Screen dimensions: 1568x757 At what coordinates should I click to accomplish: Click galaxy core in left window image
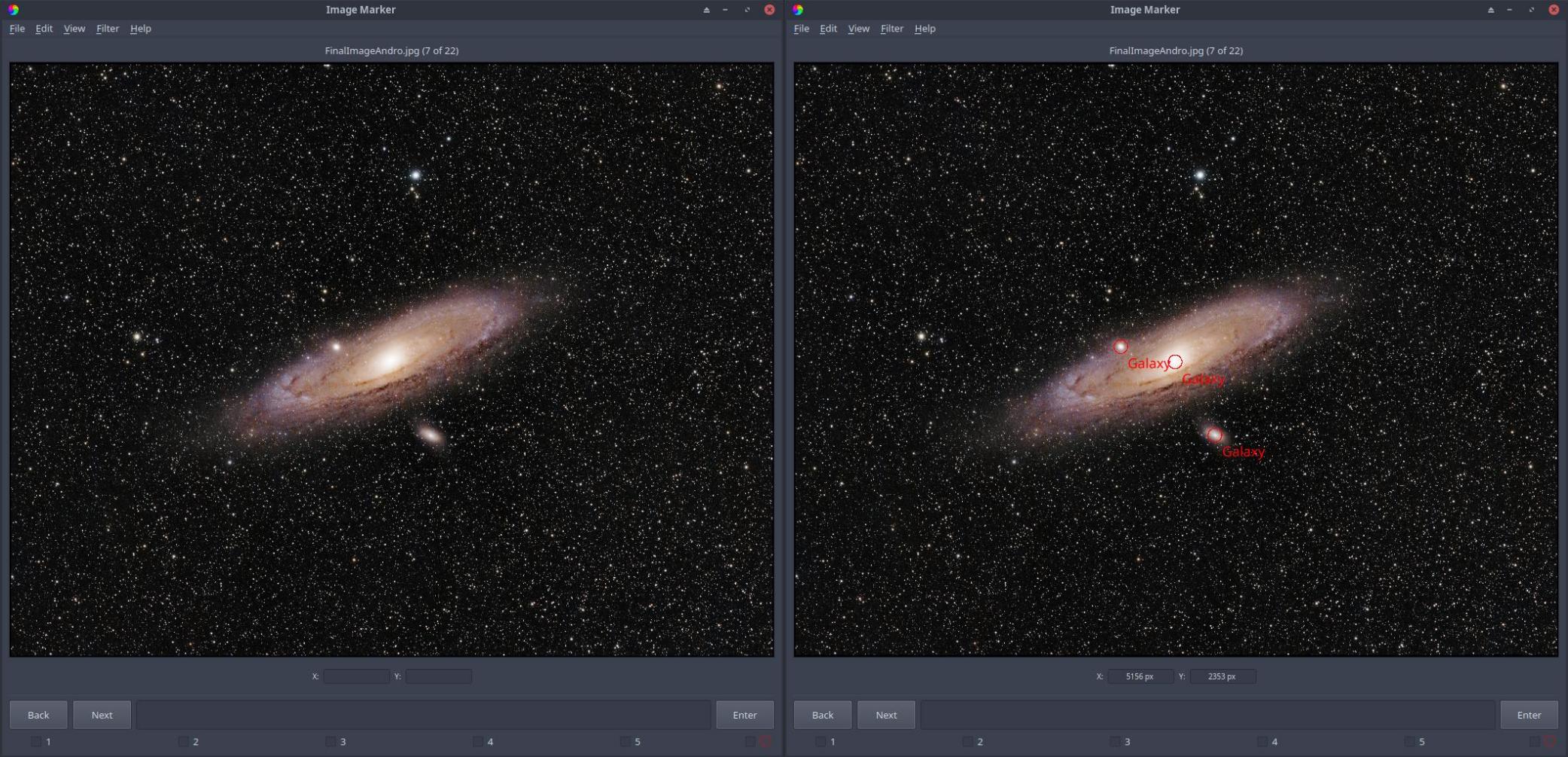tap(391, 360)
